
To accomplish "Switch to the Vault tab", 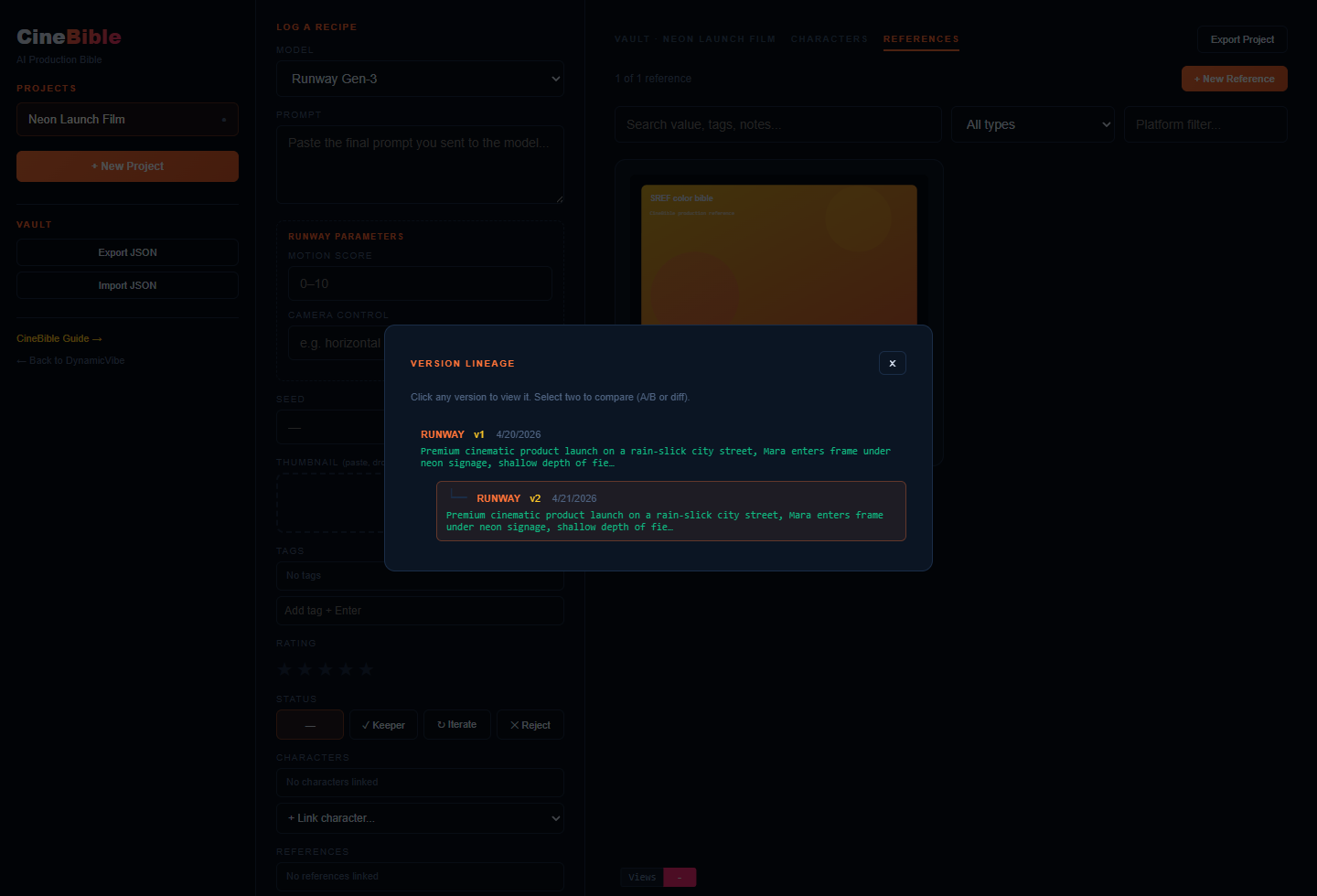I will pos(632,39).
